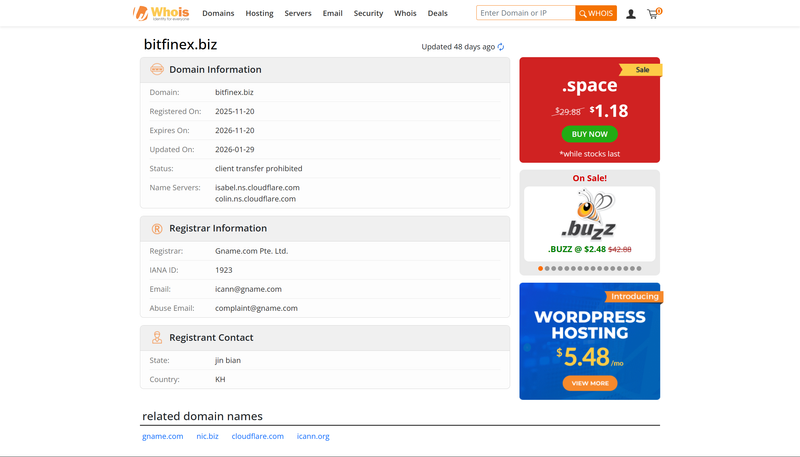Open the nic.biz related link

click(x=207, y=436)
